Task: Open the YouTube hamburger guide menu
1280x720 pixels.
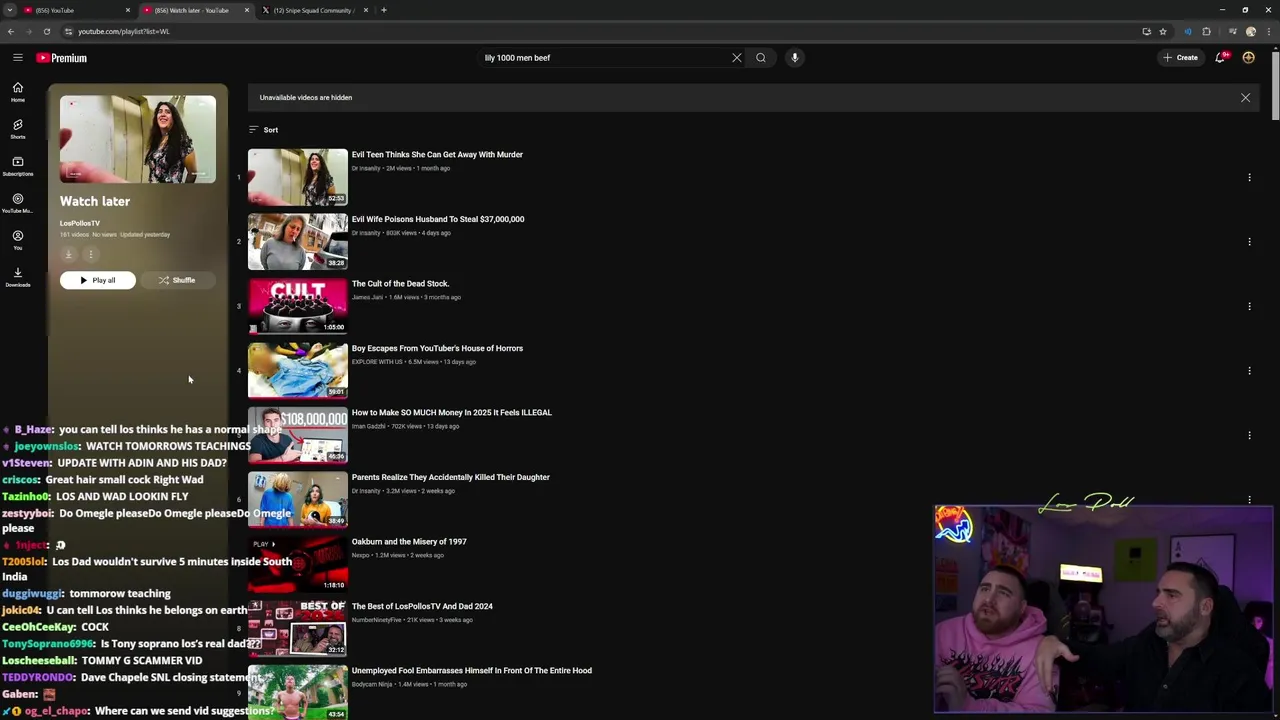Action: tap(17, 58)
